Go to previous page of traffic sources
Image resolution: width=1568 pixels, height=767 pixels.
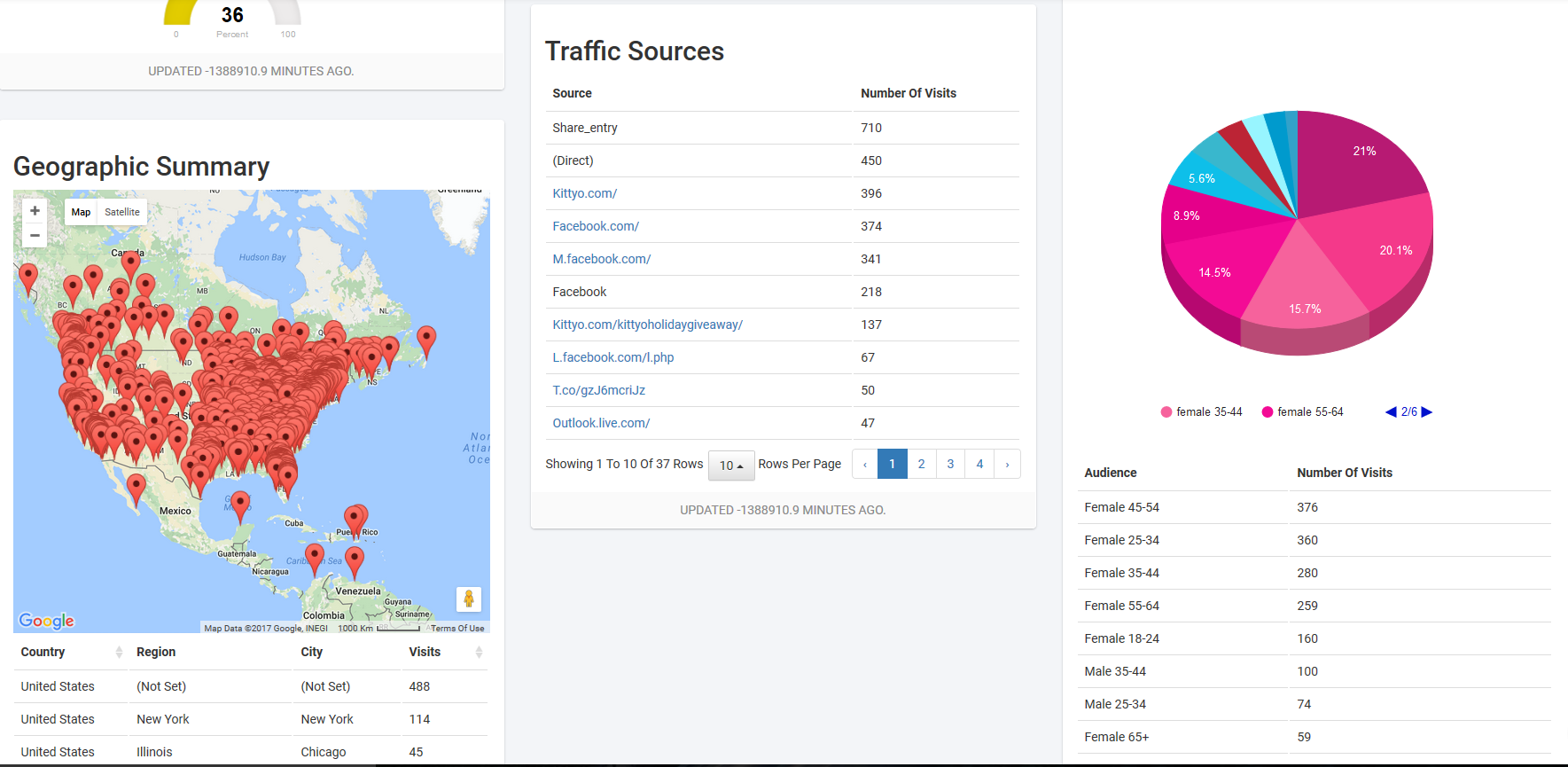(x=865, y=464)
